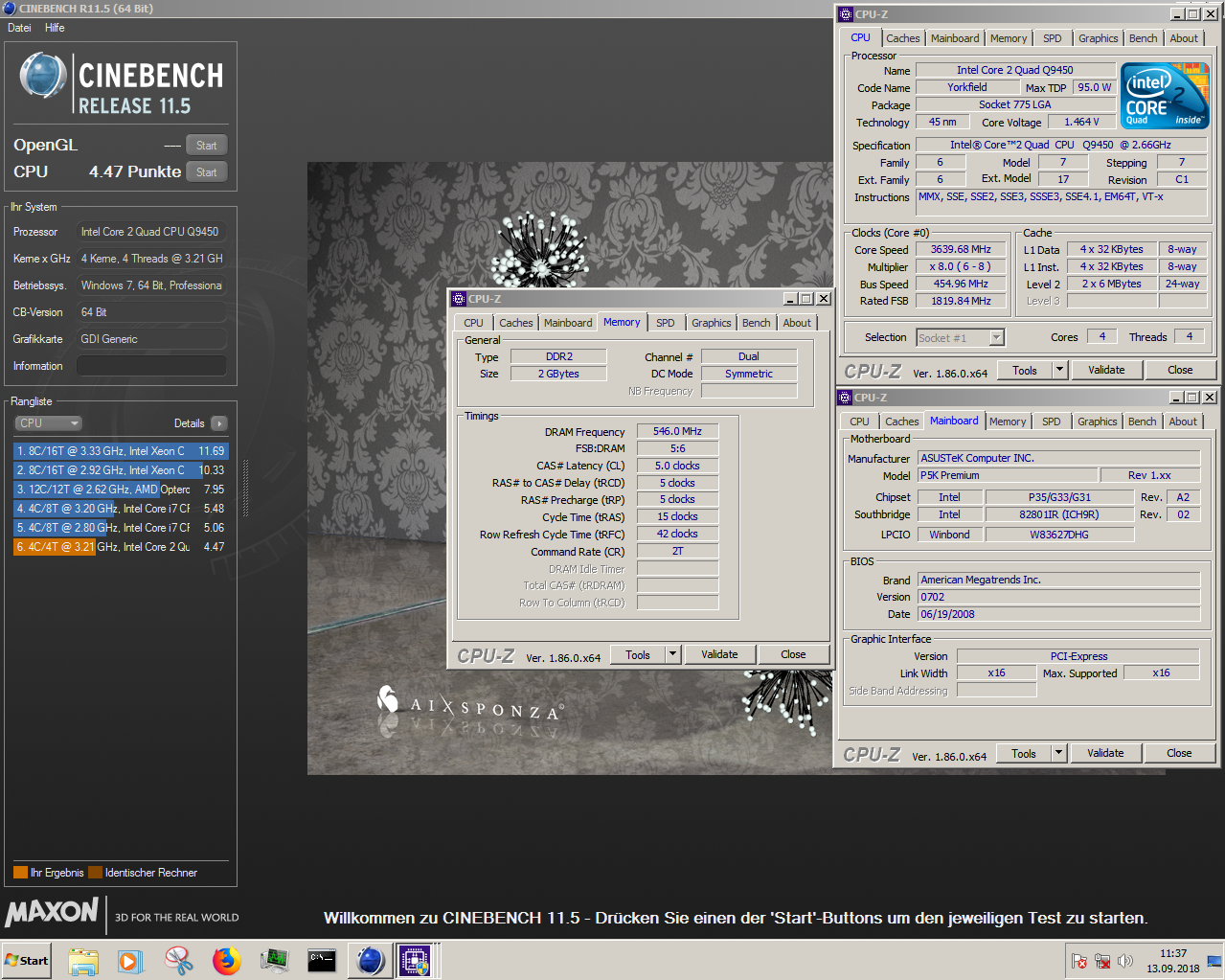1225x980 pixels.
Task: Start the OpenGL benchmark
Action: [206, 146]
